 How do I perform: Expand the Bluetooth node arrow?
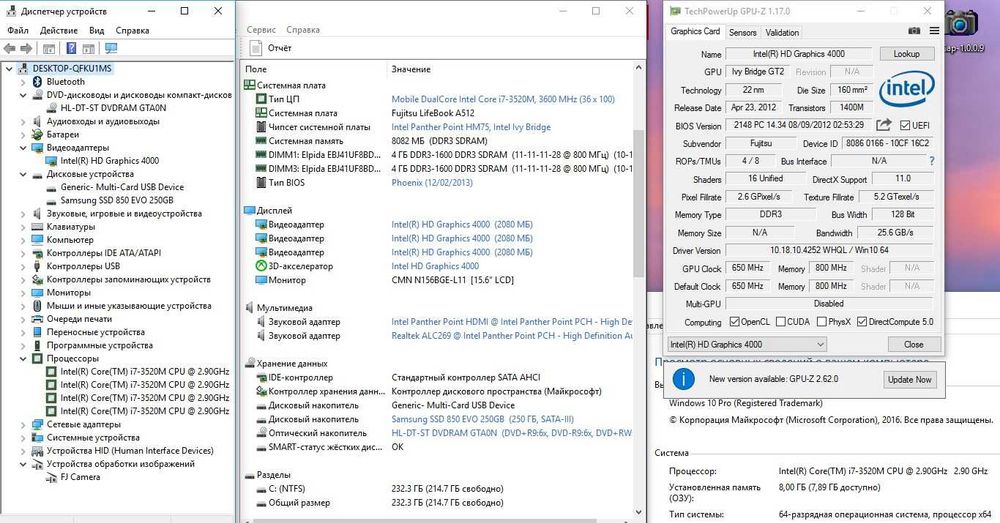pyautogui.click(x=23, y=82)
